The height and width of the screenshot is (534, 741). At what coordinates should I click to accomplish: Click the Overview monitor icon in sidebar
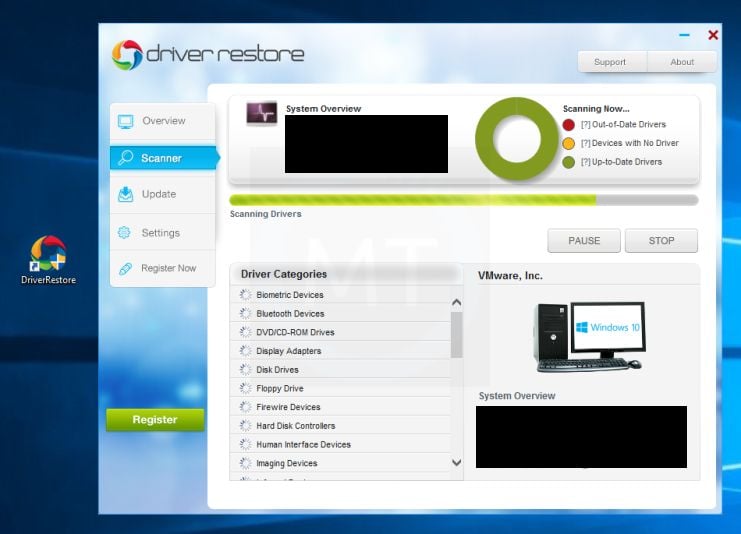[x=126, y=121]
